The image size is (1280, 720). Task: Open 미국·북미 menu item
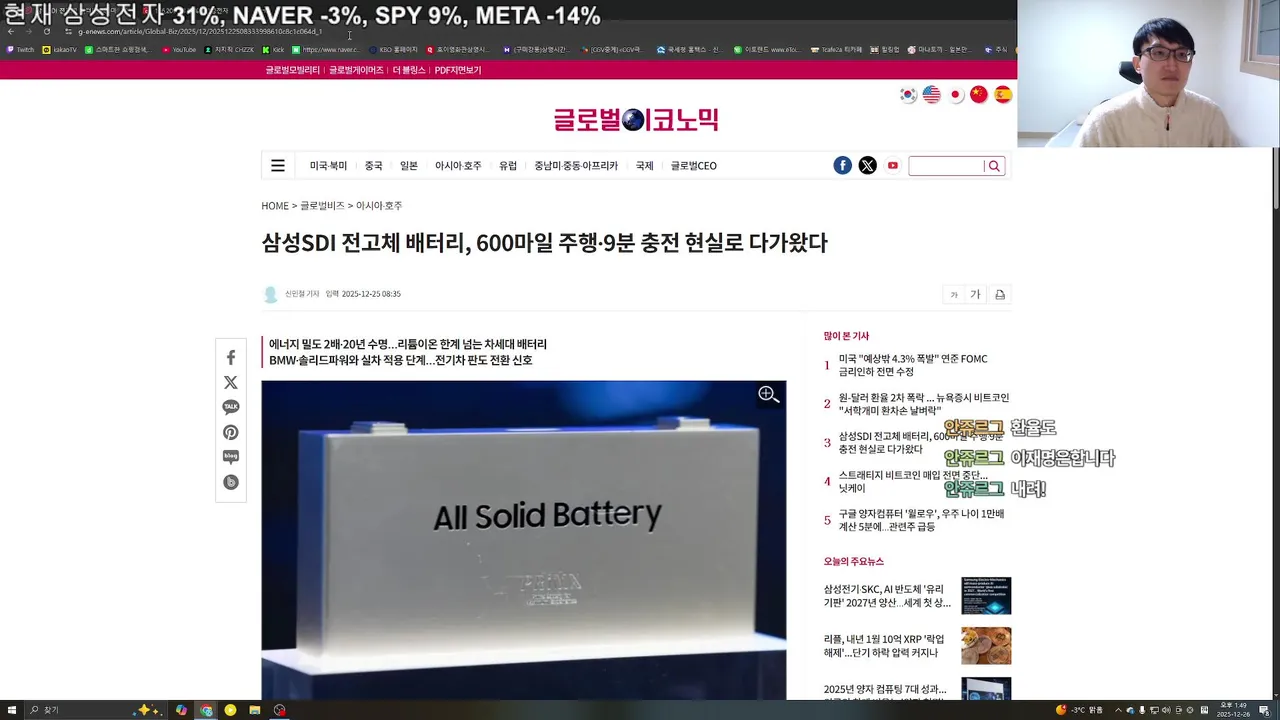(328, 166)
